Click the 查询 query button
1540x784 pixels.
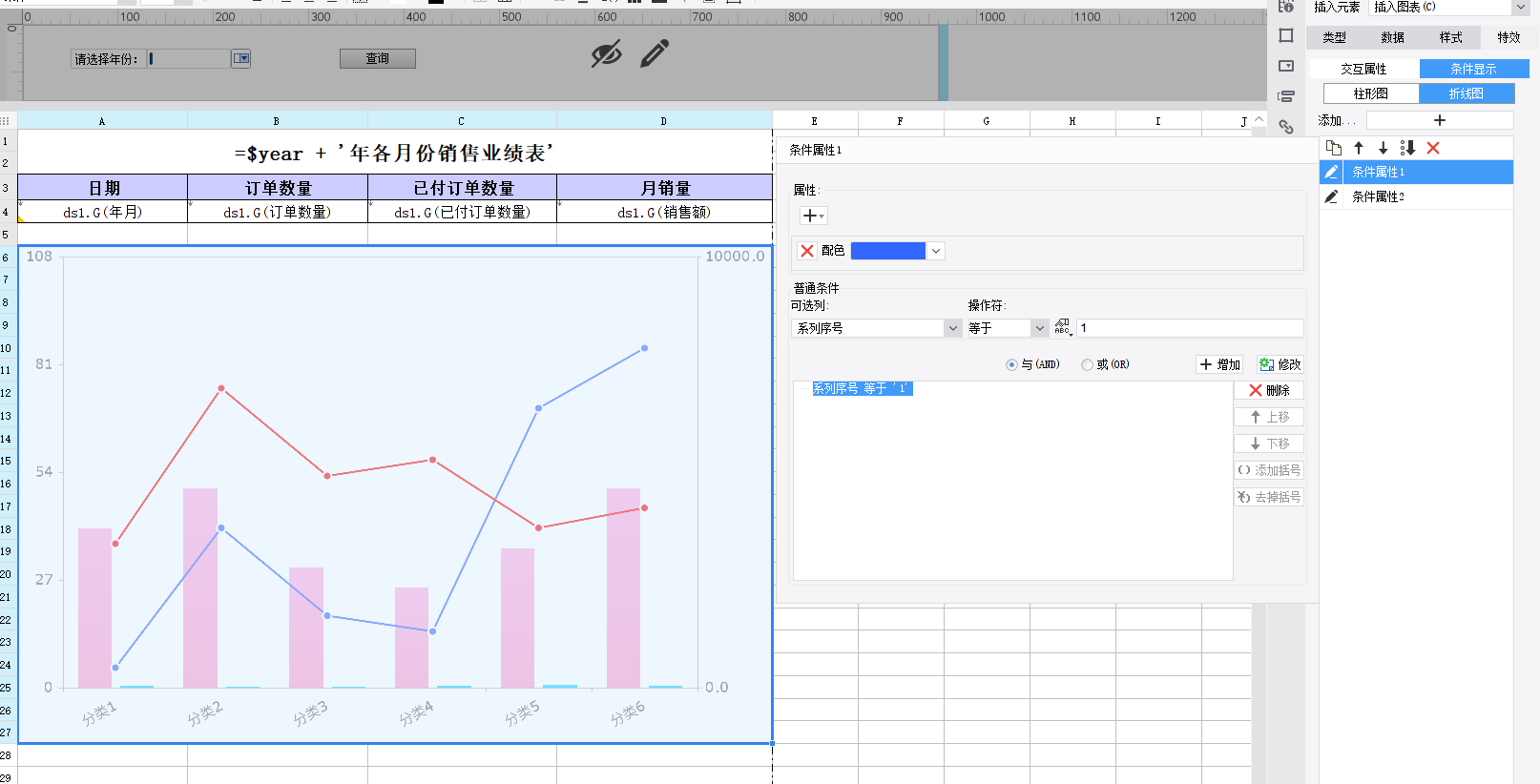[x=378, y=58]
